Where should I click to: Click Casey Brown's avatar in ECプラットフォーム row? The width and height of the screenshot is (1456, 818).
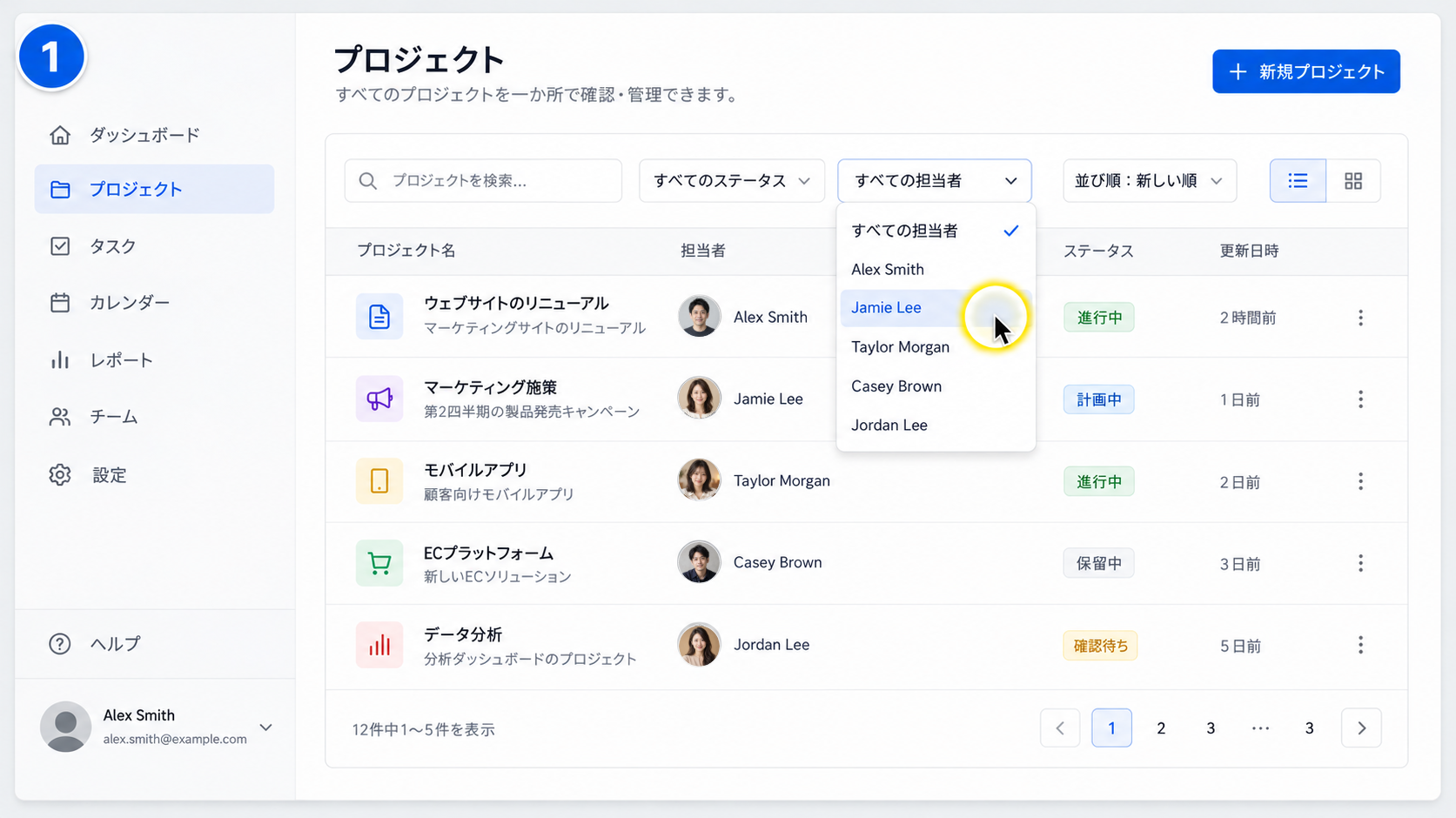(699, 562)
